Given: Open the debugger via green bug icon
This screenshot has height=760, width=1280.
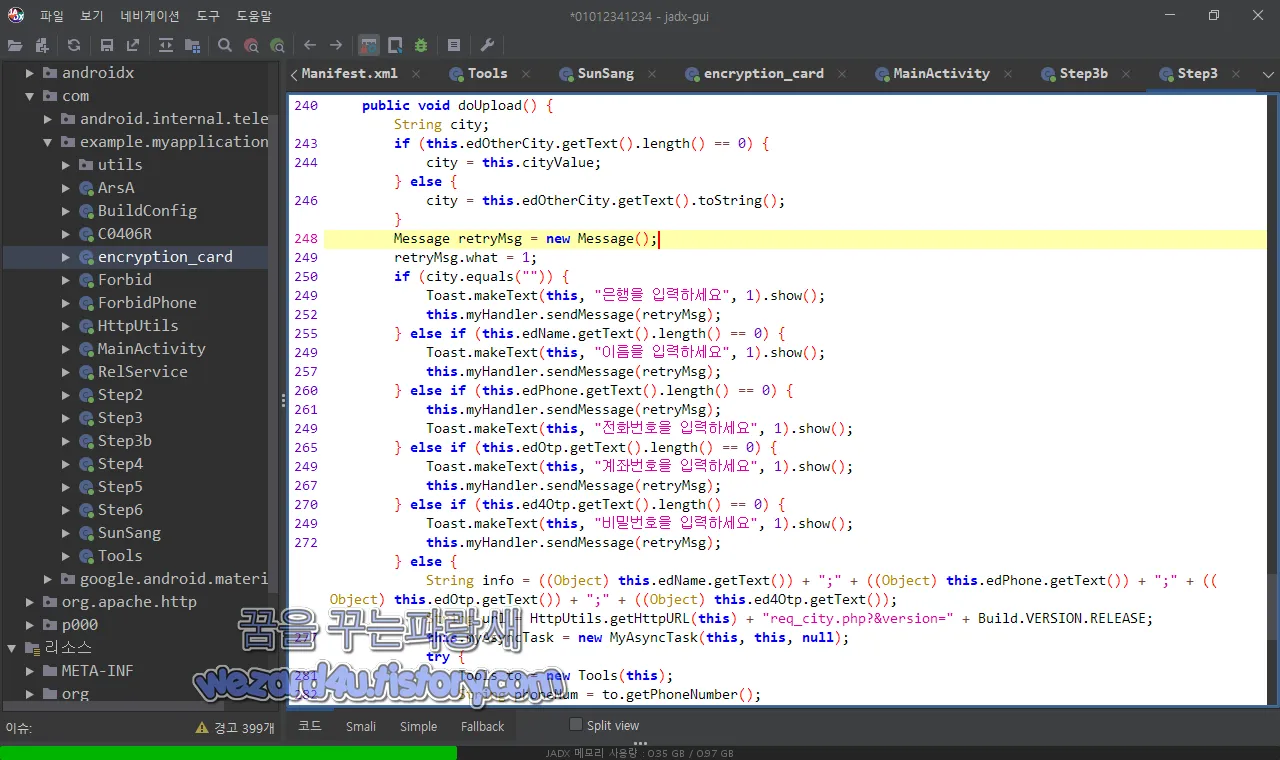Looking at the screenshot, I should click(421, 45).
